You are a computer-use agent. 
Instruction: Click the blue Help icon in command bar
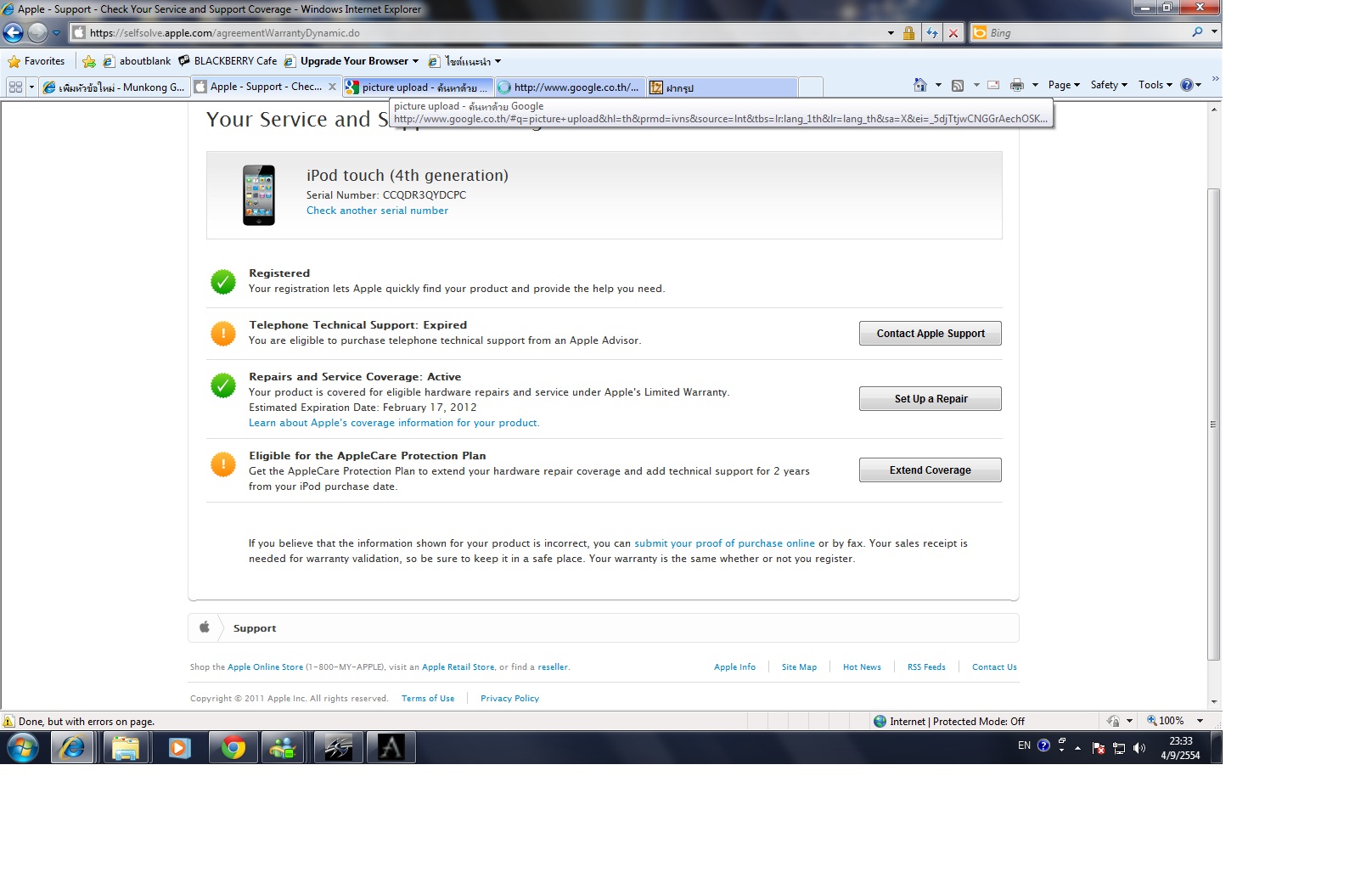[x=1187, y=85]
